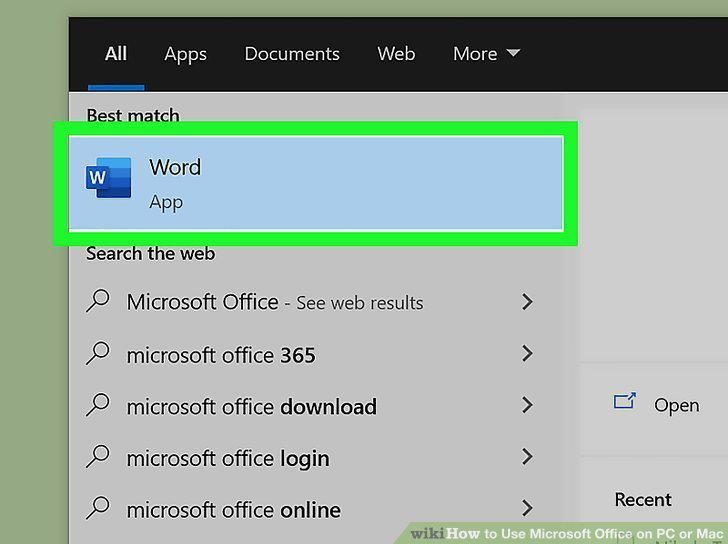This screenshot has height=544, width=728.
Task: Open the More dropdown menu
Action: (486, 54)
